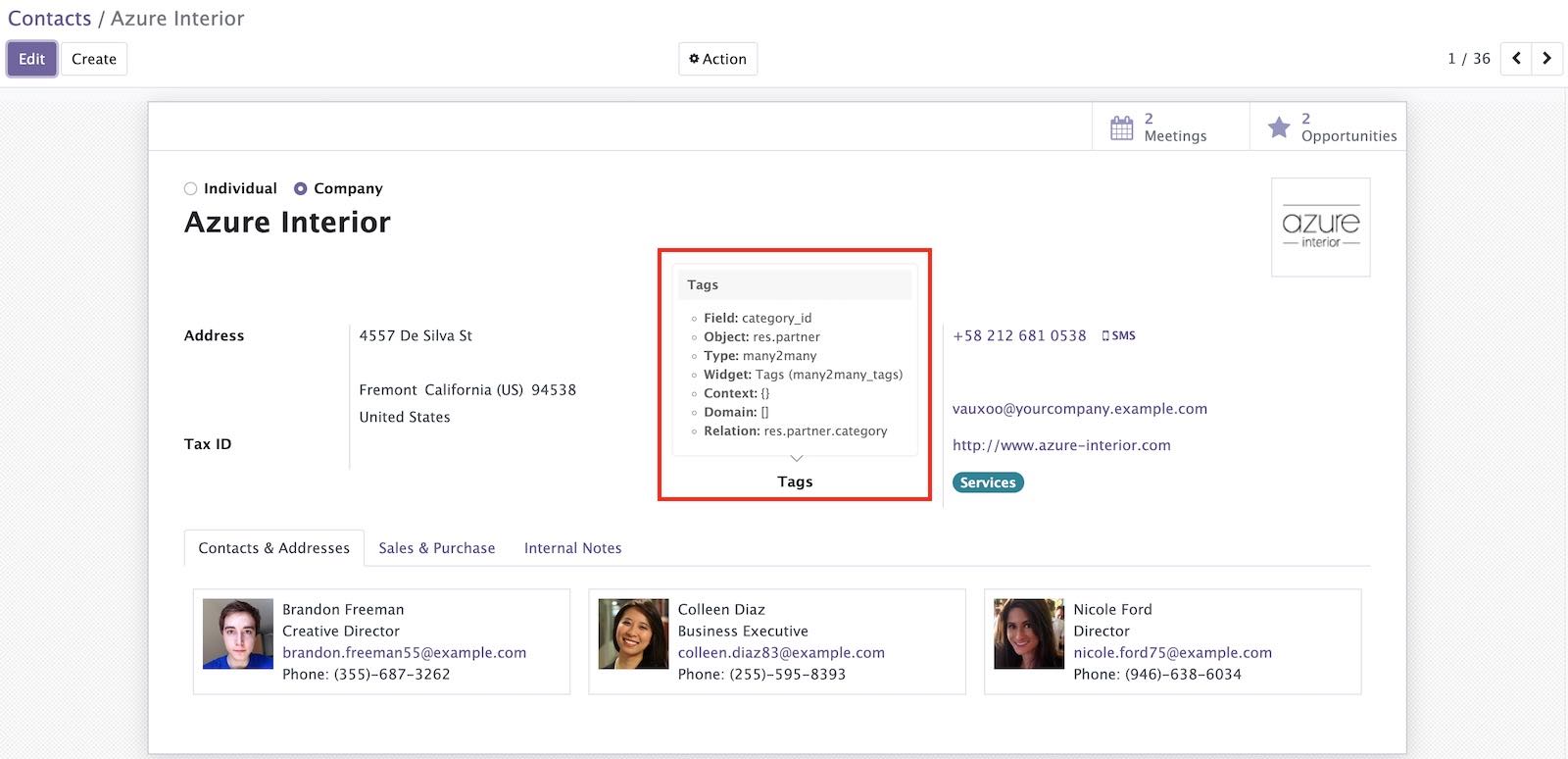Click Object: res.partner tooltip line

[761, 337]
